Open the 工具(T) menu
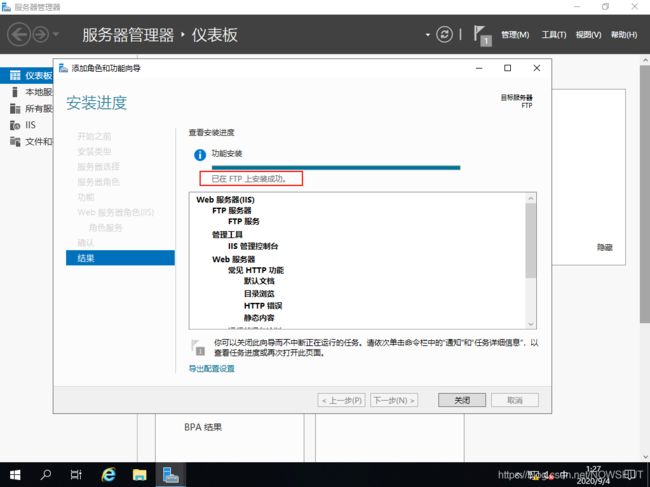This screenshot has width=650, height=487. [x=553, y=35]
